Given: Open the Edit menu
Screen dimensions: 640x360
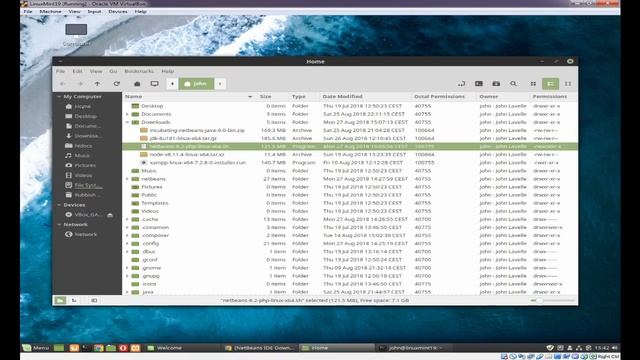Looking at the screenshot, I should (77, 71).
